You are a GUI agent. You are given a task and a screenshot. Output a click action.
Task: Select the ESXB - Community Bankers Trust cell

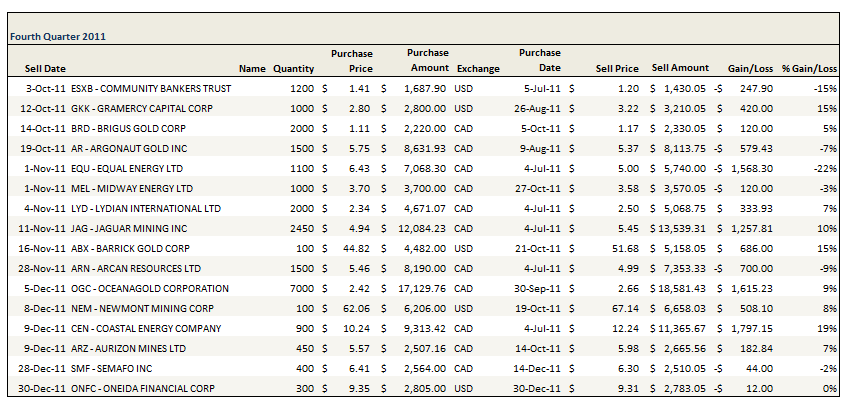click(x=151, y=88)
